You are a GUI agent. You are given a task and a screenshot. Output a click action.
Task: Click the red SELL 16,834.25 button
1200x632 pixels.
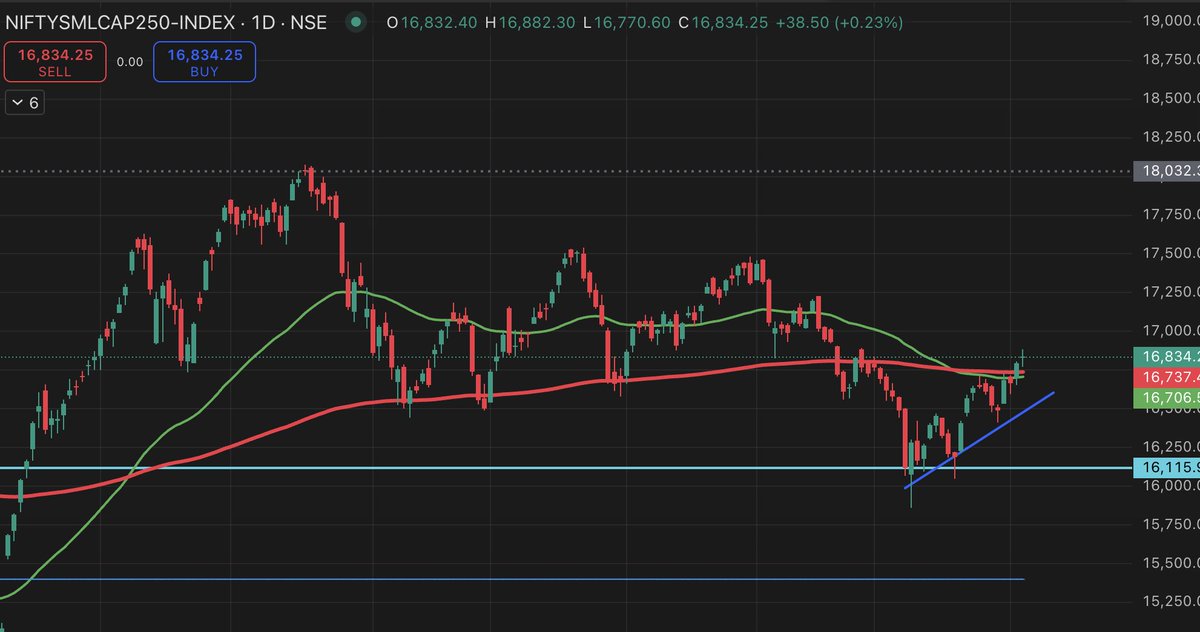(x=55, y=63)
